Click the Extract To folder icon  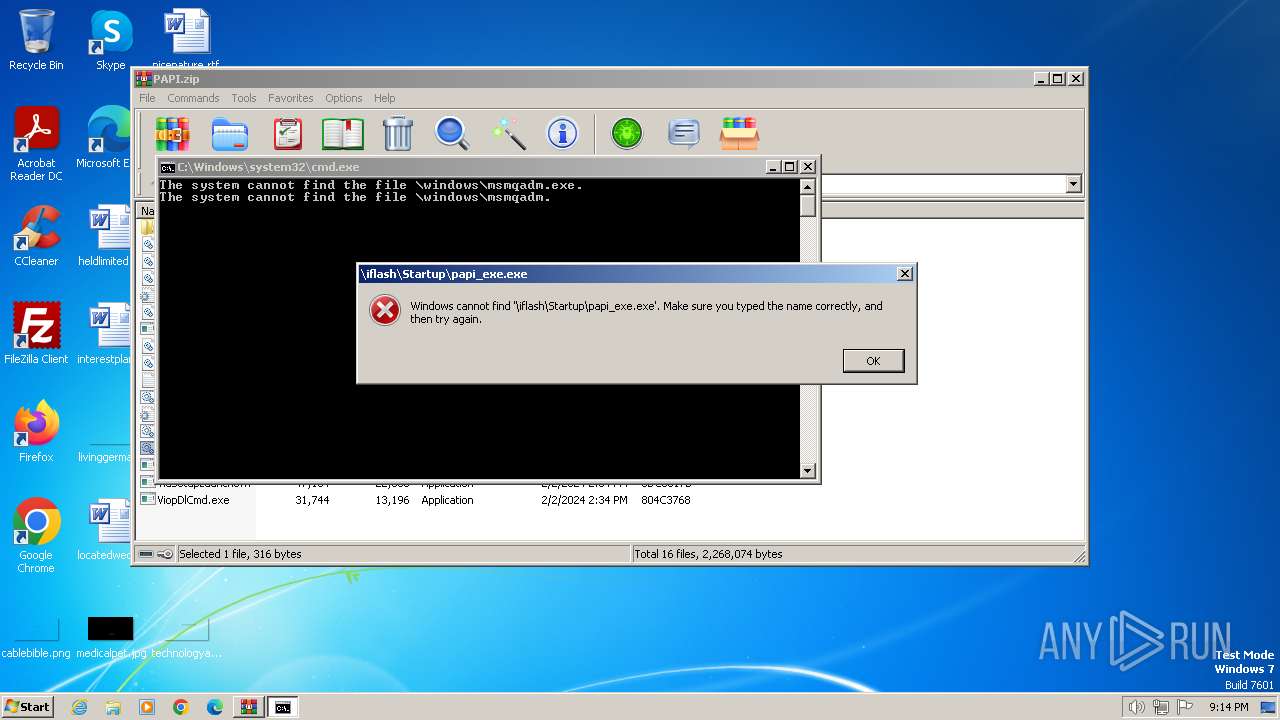(230, 133)
